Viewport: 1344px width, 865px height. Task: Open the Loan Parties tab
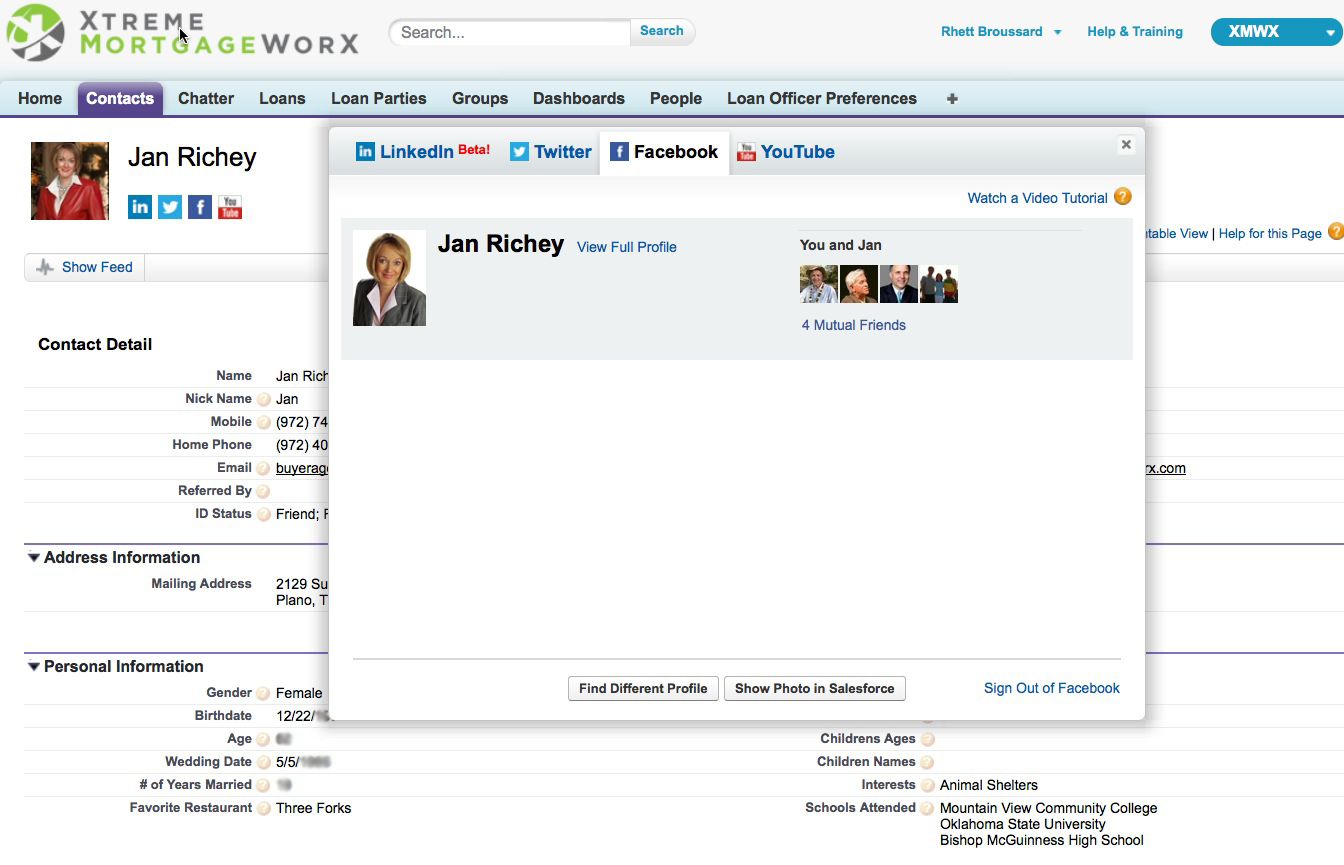[x=379, y=98]
